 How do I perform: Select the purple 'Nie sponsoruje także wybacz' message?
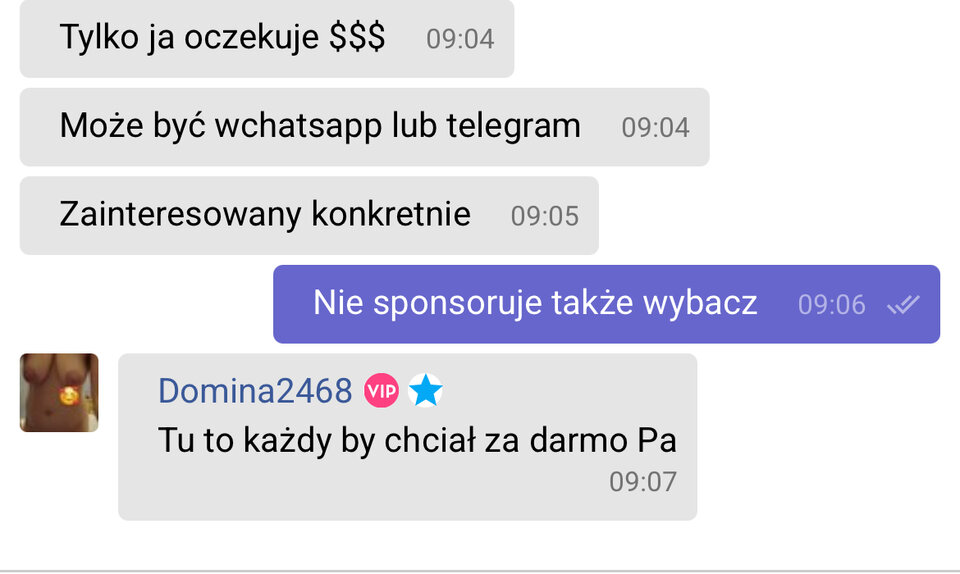(606, 304)
